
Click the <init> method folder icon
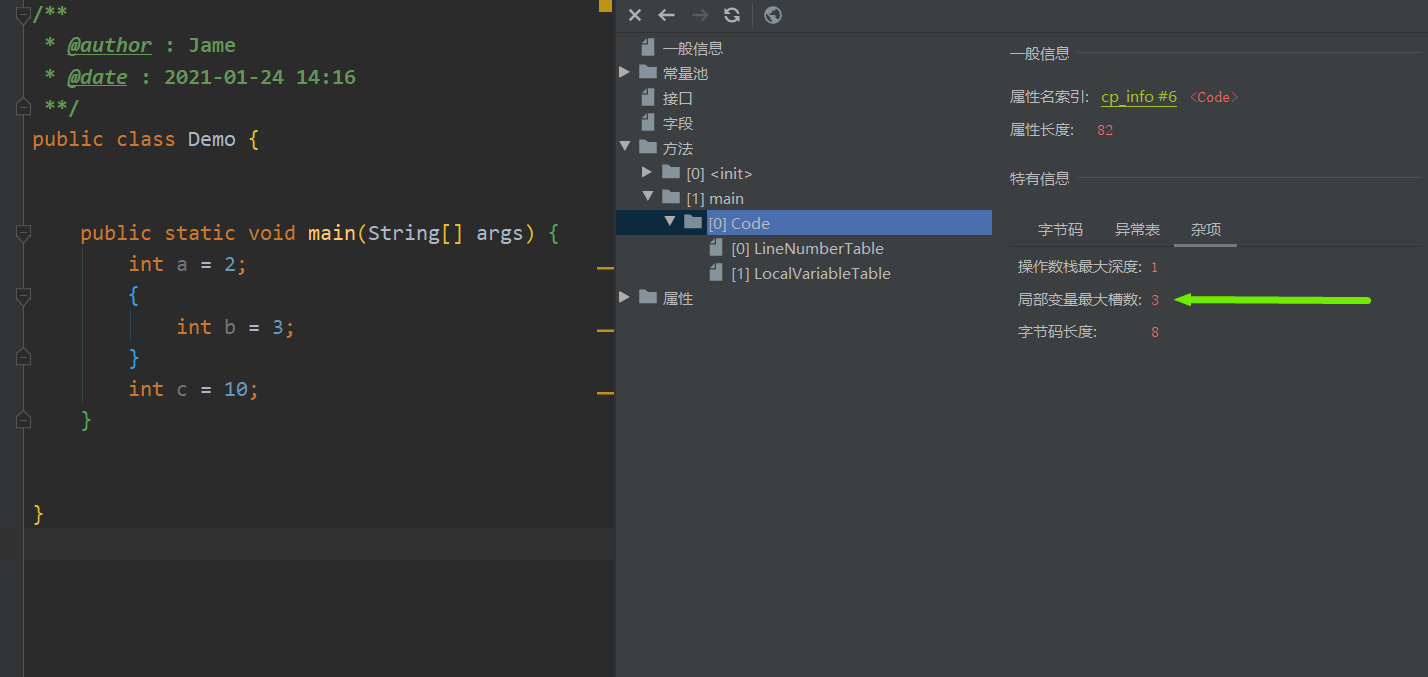tap(670, 172)
